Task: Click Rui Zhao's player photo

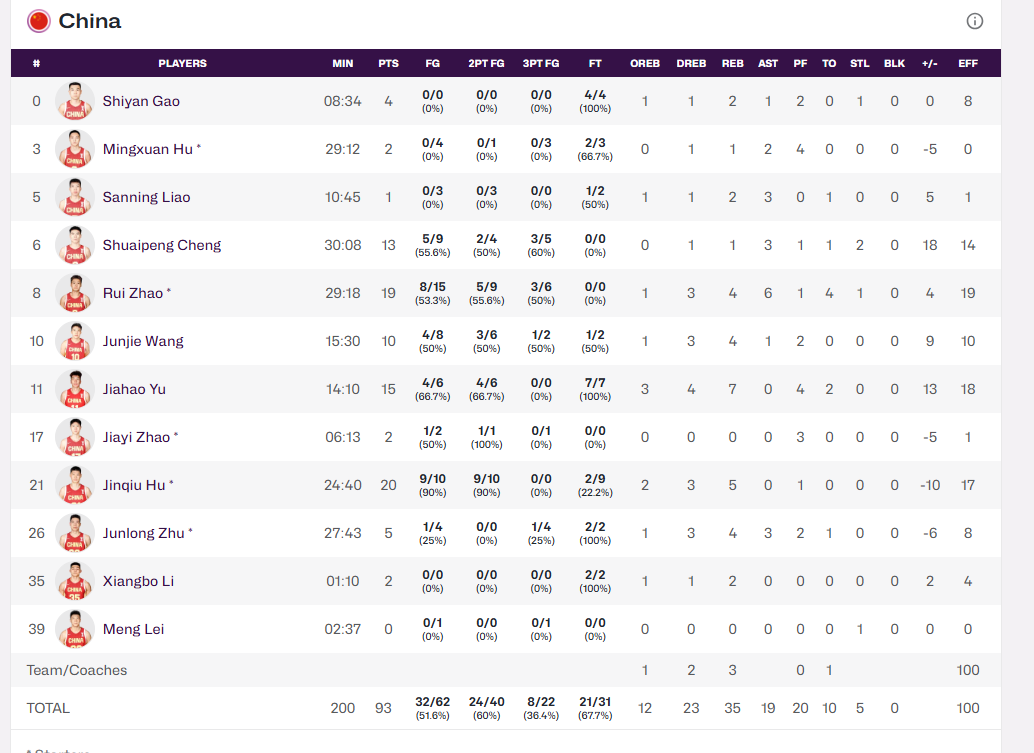Action: pos(75,293)
